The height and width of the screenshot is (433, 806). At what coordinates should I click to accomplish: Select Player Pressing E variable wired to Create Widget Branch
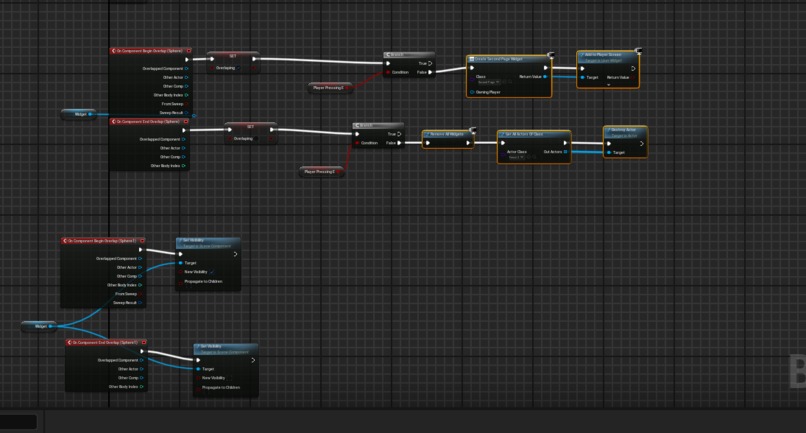329,88
